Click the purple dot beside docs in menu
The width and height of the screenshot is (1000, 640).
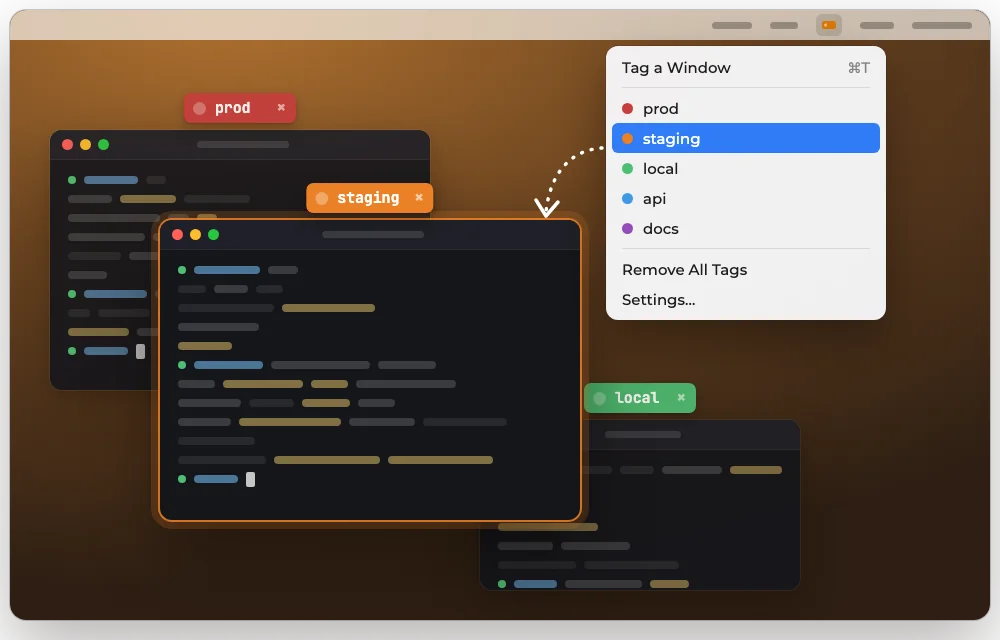point(628,228)
